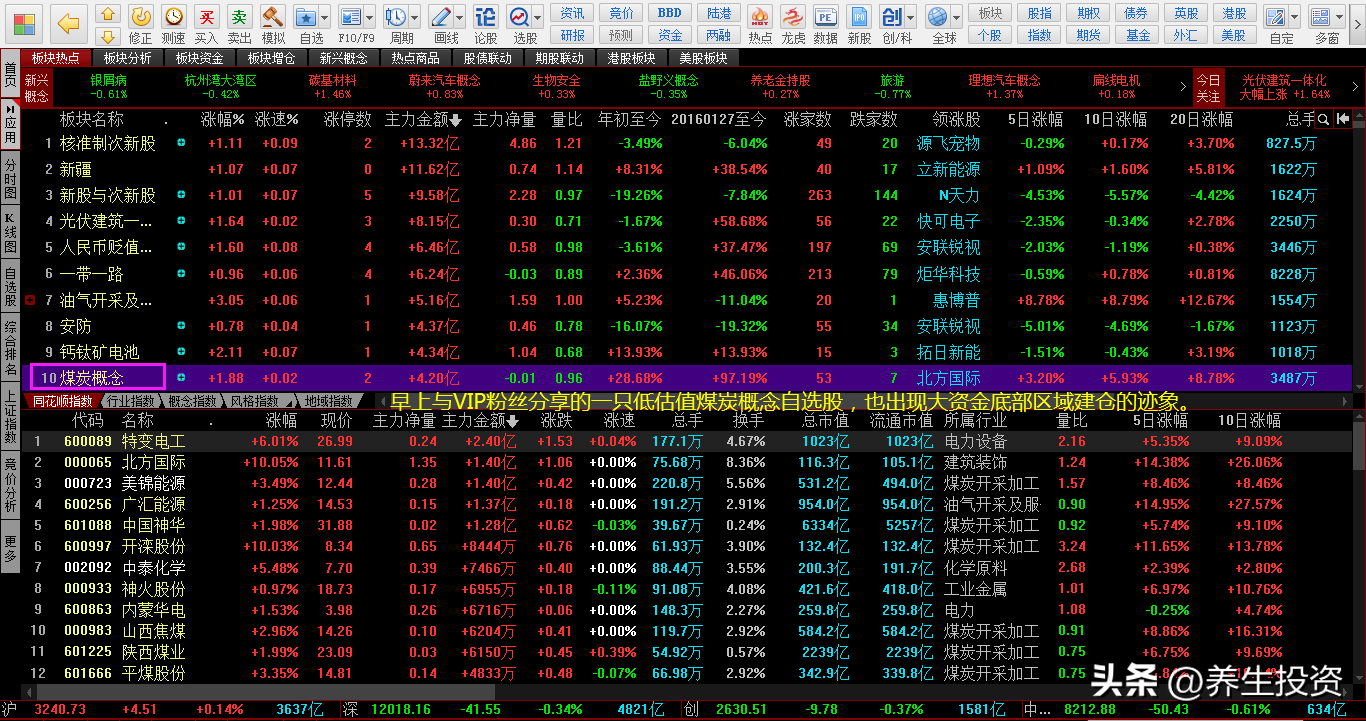The height and width of the screenshot is (721, 1366).
Task: Open the 多窗 multi-window icon
Action: pyautogui.click(x=1322, y=17)
